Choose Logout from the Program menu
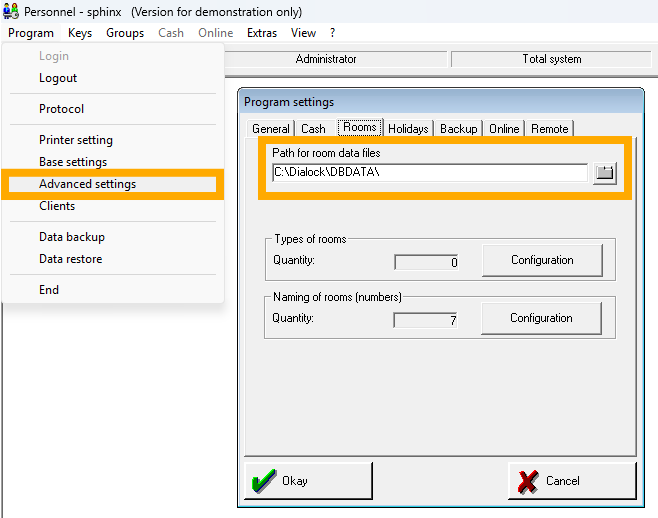The image size is (658, 518). click(58, 78)
